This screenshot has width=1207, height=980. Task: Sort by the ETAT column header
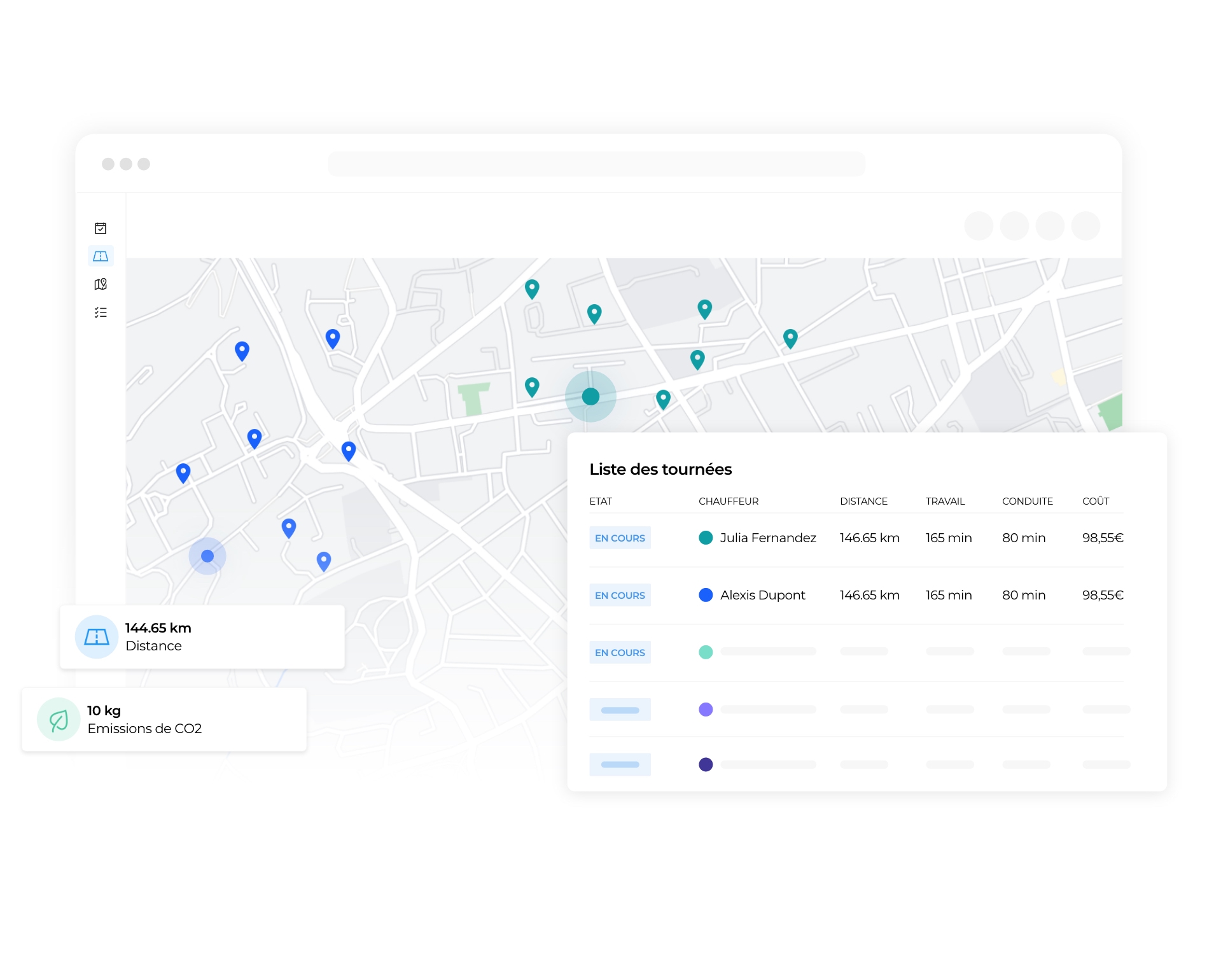(601, 501)
